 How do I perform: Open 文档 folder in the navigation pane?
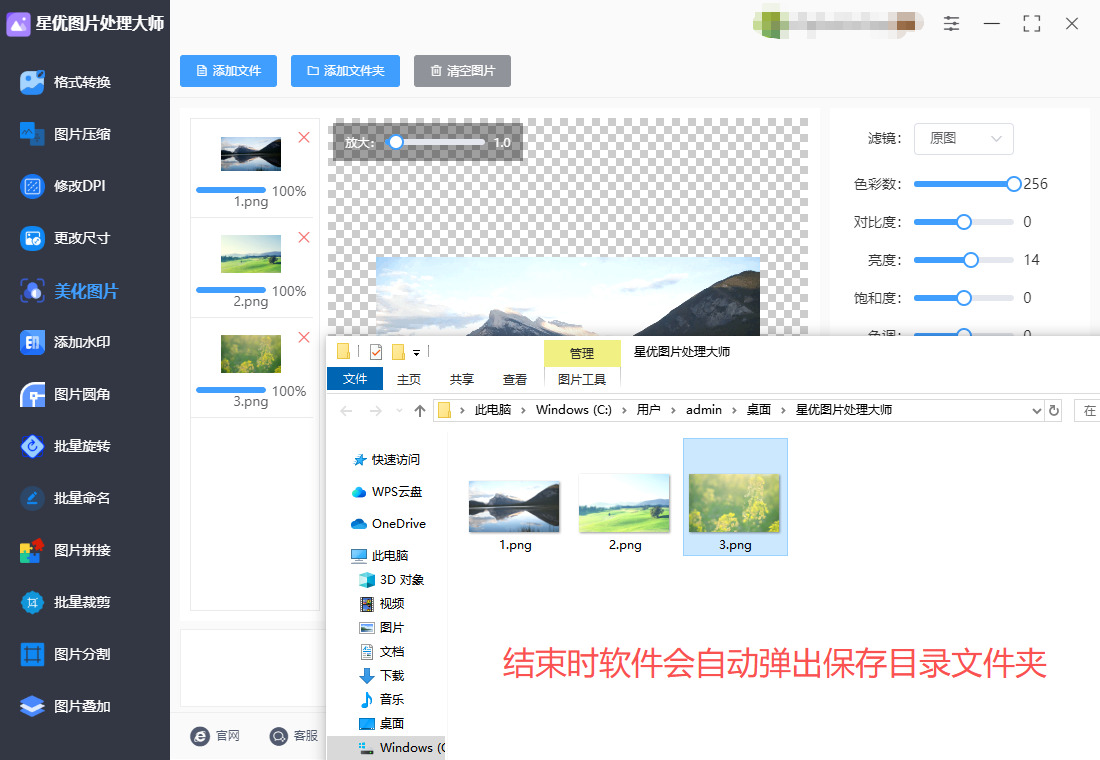pyautogui.click(x=382, y=651)
